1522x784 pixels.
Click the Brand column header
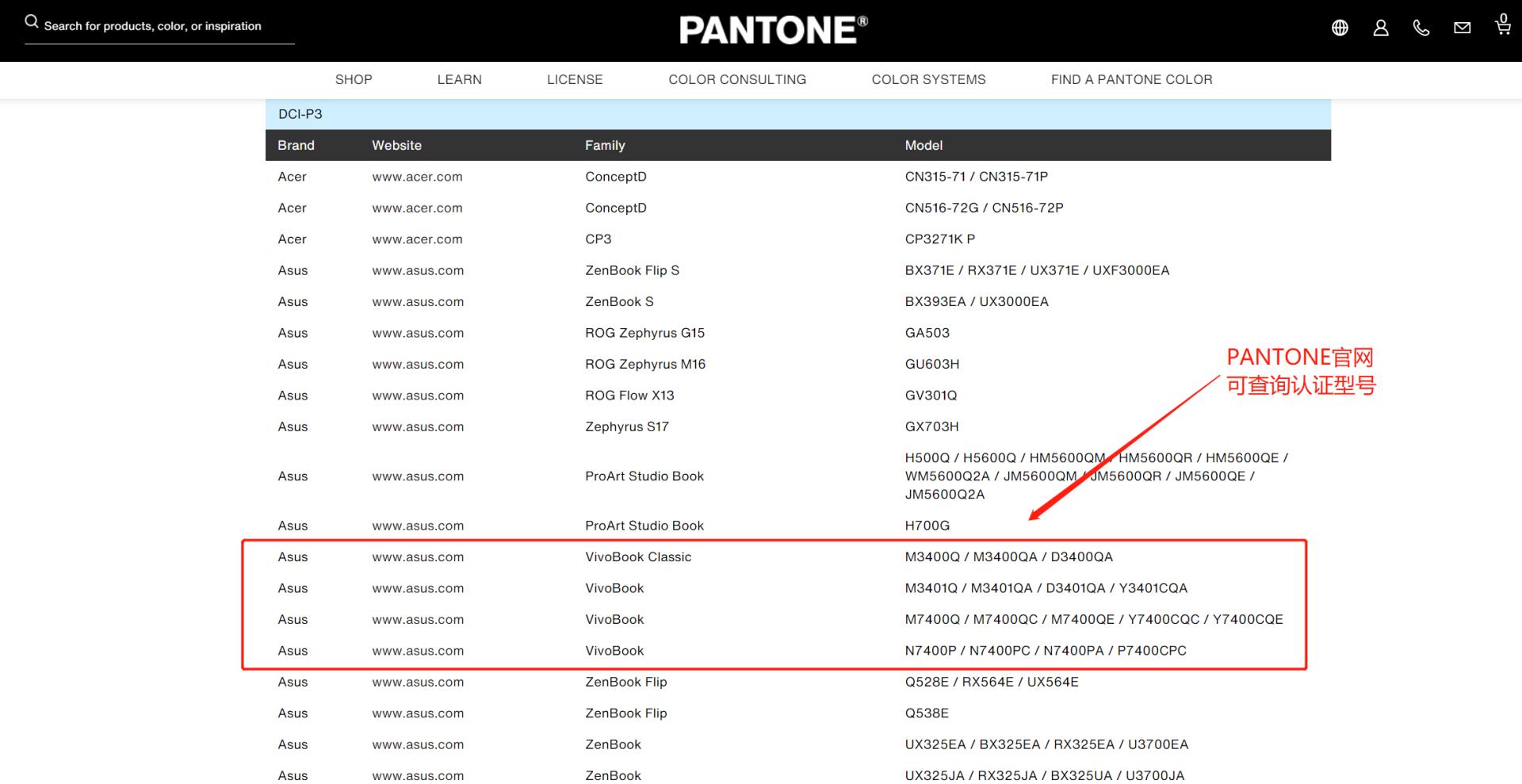click(296, 145)
